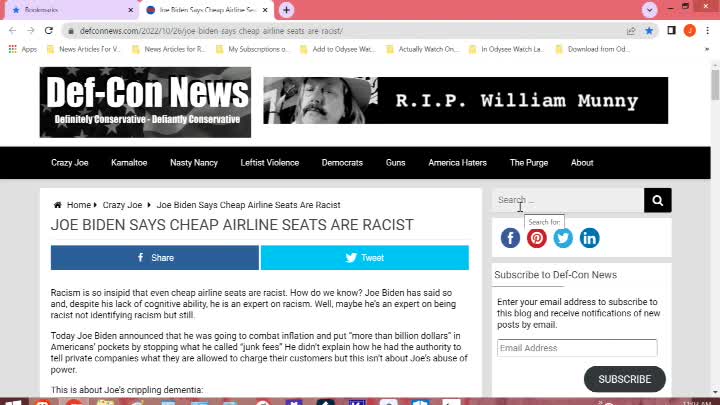Open the Leftist Violence menu item
This screenshot has height=405, width=720.
point(270,163)
